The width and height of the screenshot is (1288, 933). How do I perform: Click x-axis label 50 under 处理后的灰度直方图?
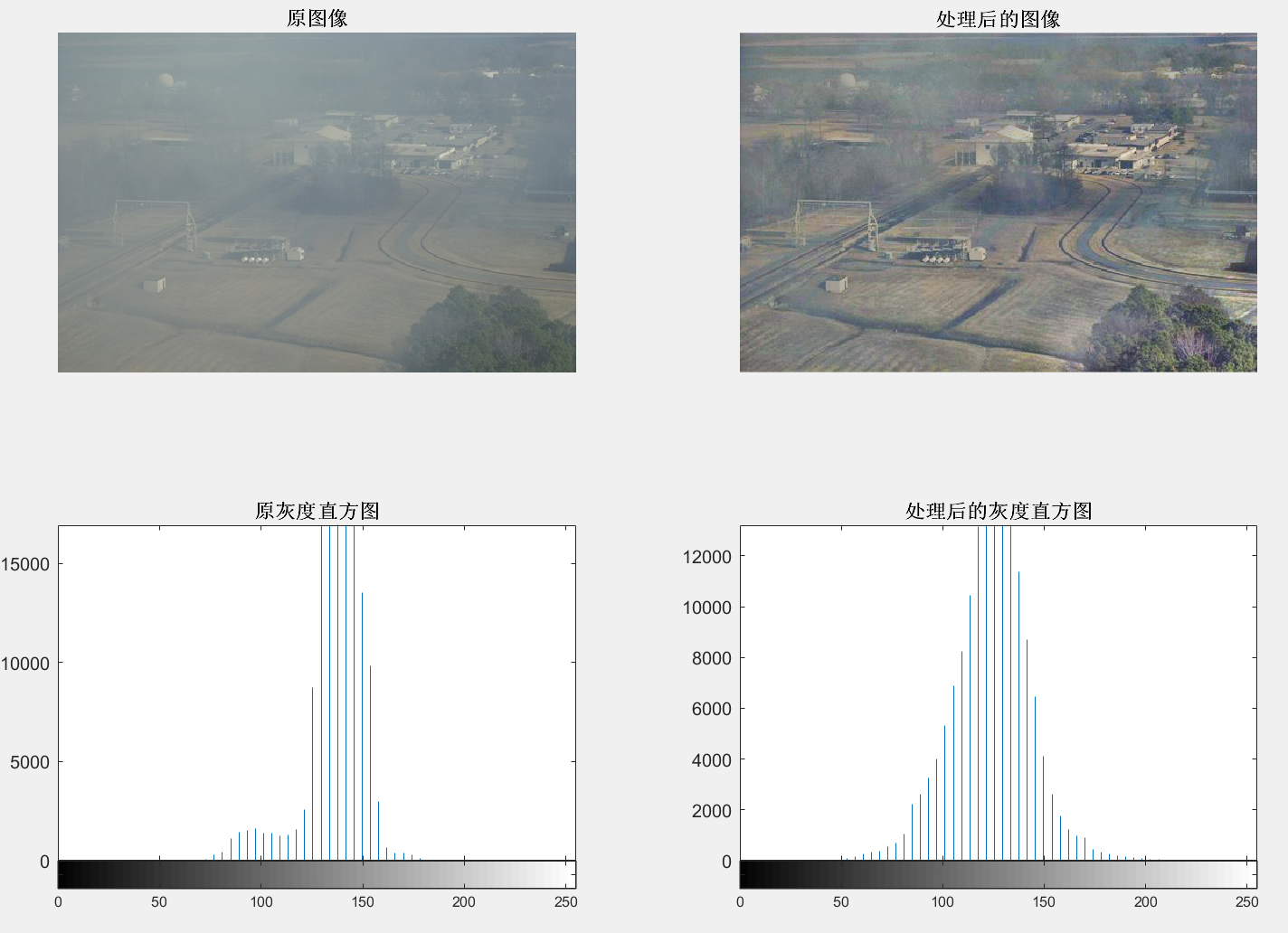(841, 901)
